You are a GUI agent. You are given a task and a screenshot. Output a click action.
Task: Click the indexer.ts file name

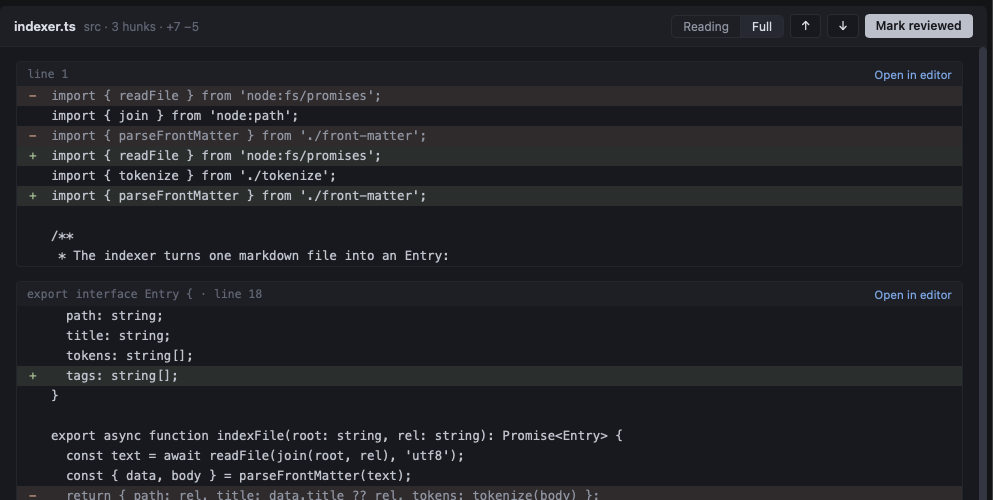pos(44,27)
